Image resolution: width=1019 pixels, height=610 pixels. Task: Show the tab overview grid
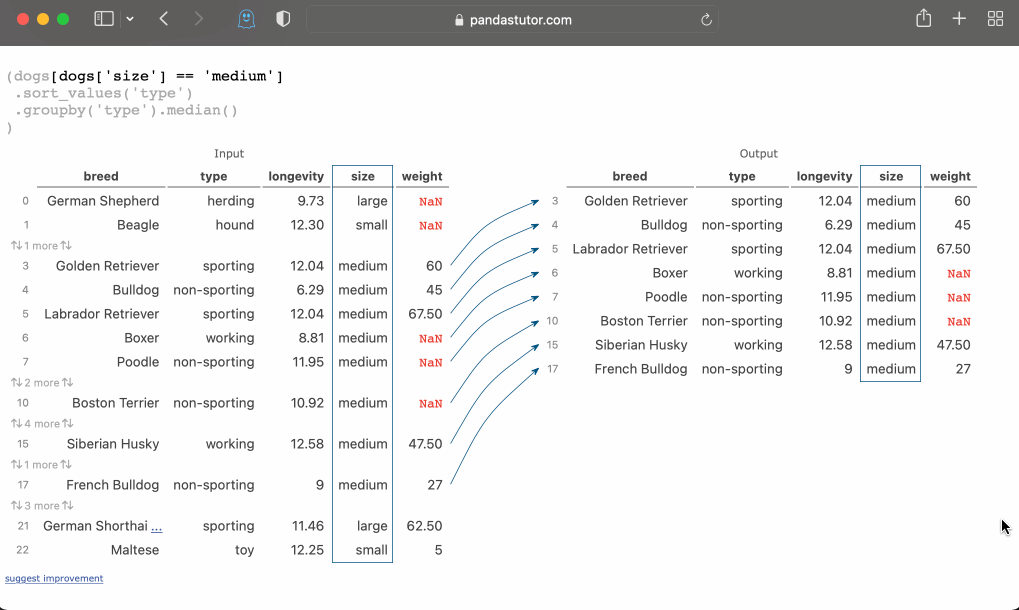point(995,18)
